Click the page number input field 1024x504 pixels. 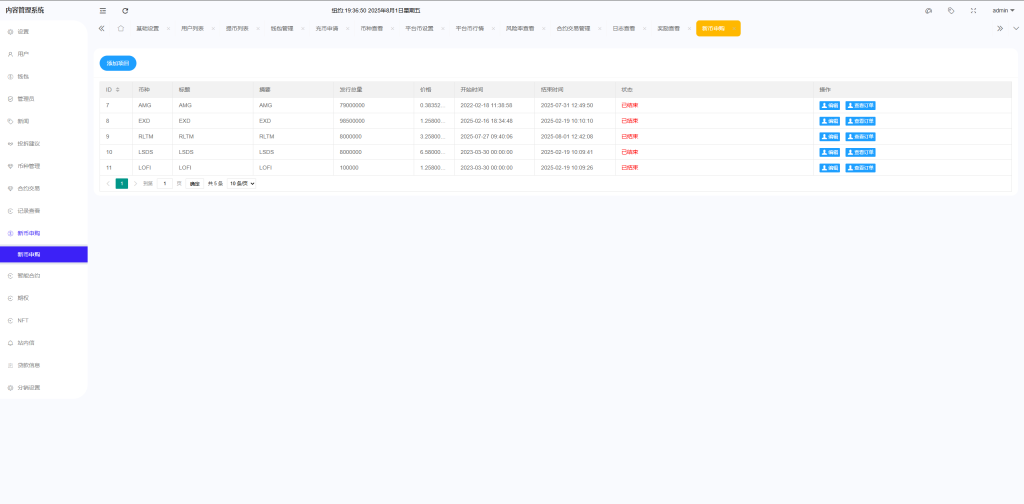pyautogui.click(x=164, y=184)
